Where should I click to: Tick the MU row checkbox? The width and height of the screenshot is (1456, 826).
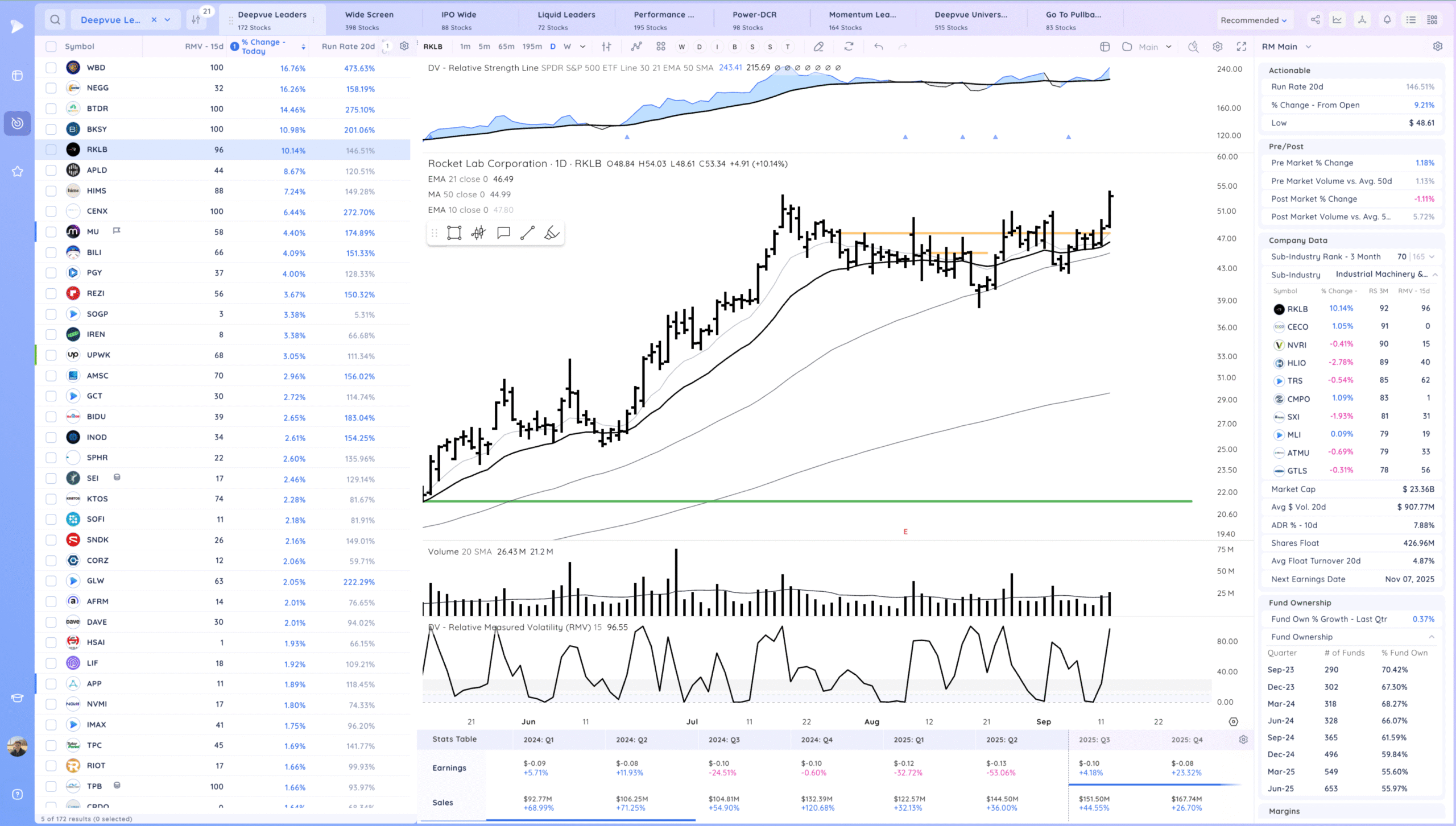pyautogui.click(x=51, y=232)
